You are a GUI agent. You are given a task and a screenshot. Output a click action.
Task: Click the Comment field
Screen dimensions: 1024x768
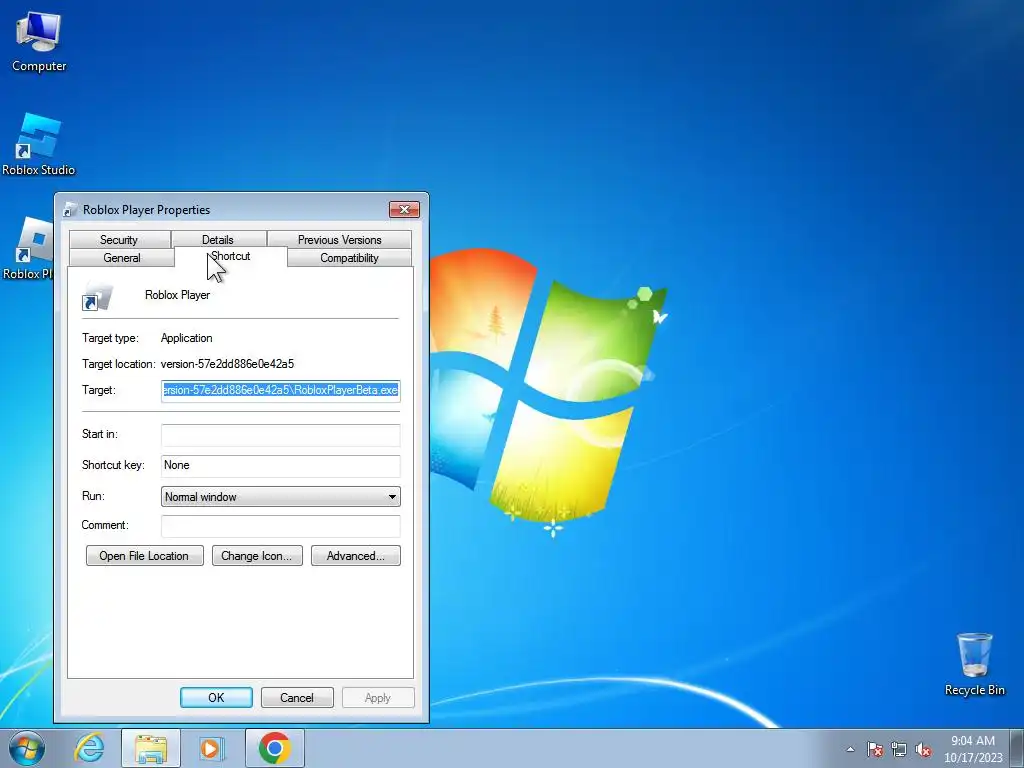point(281,526)
